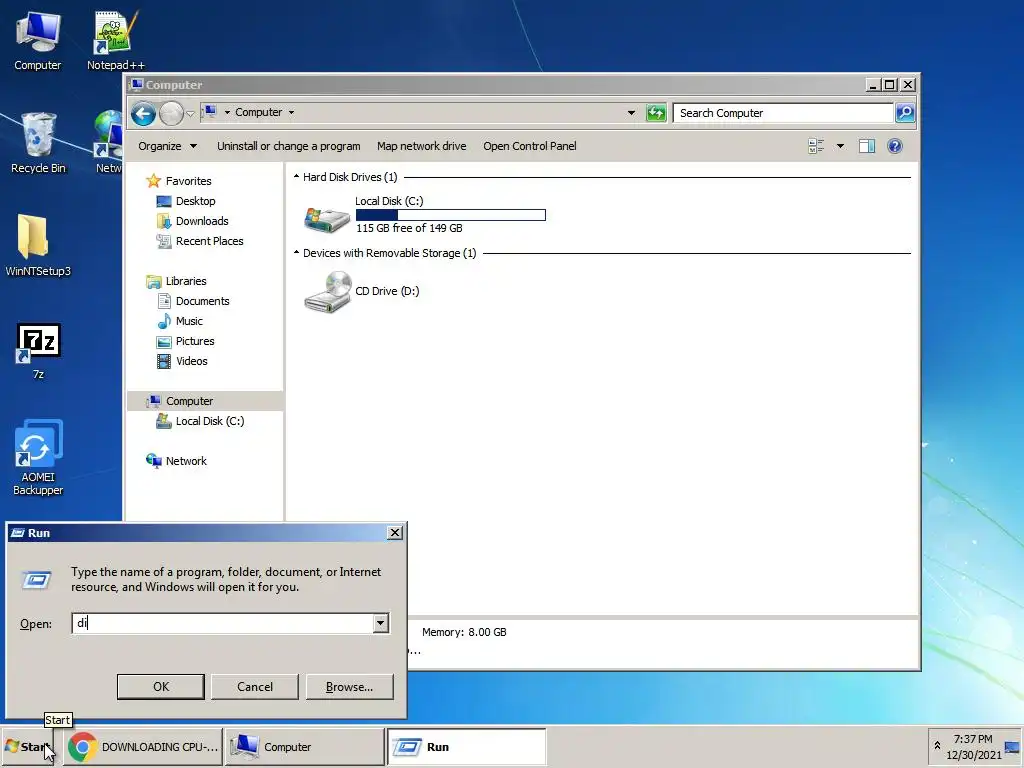Click Local Disk C: usage bar

(x=451, y=215)
